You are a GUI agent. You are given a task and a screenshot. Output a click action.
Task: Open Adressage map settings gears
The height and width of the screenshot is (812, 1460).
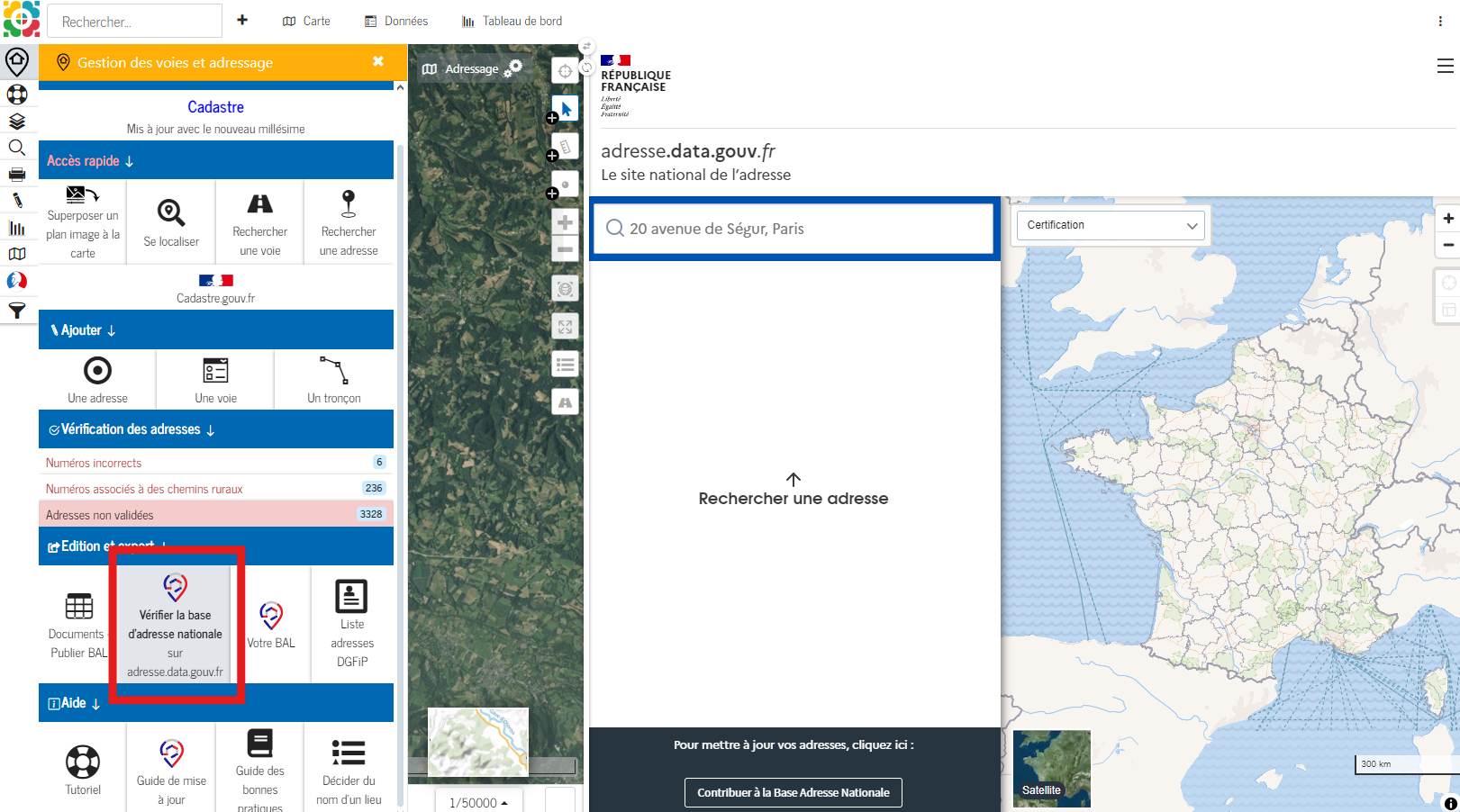513,68
